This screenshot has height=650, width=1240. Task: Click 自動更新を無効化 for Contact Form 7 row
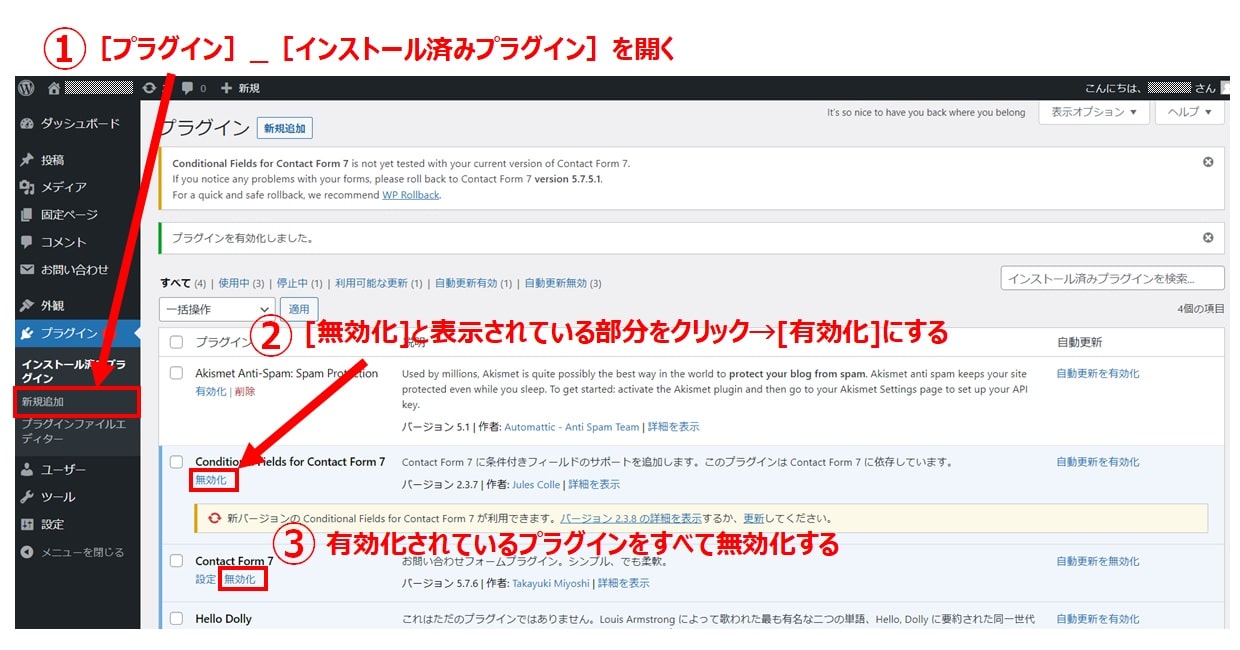(x=1098, y=561)
